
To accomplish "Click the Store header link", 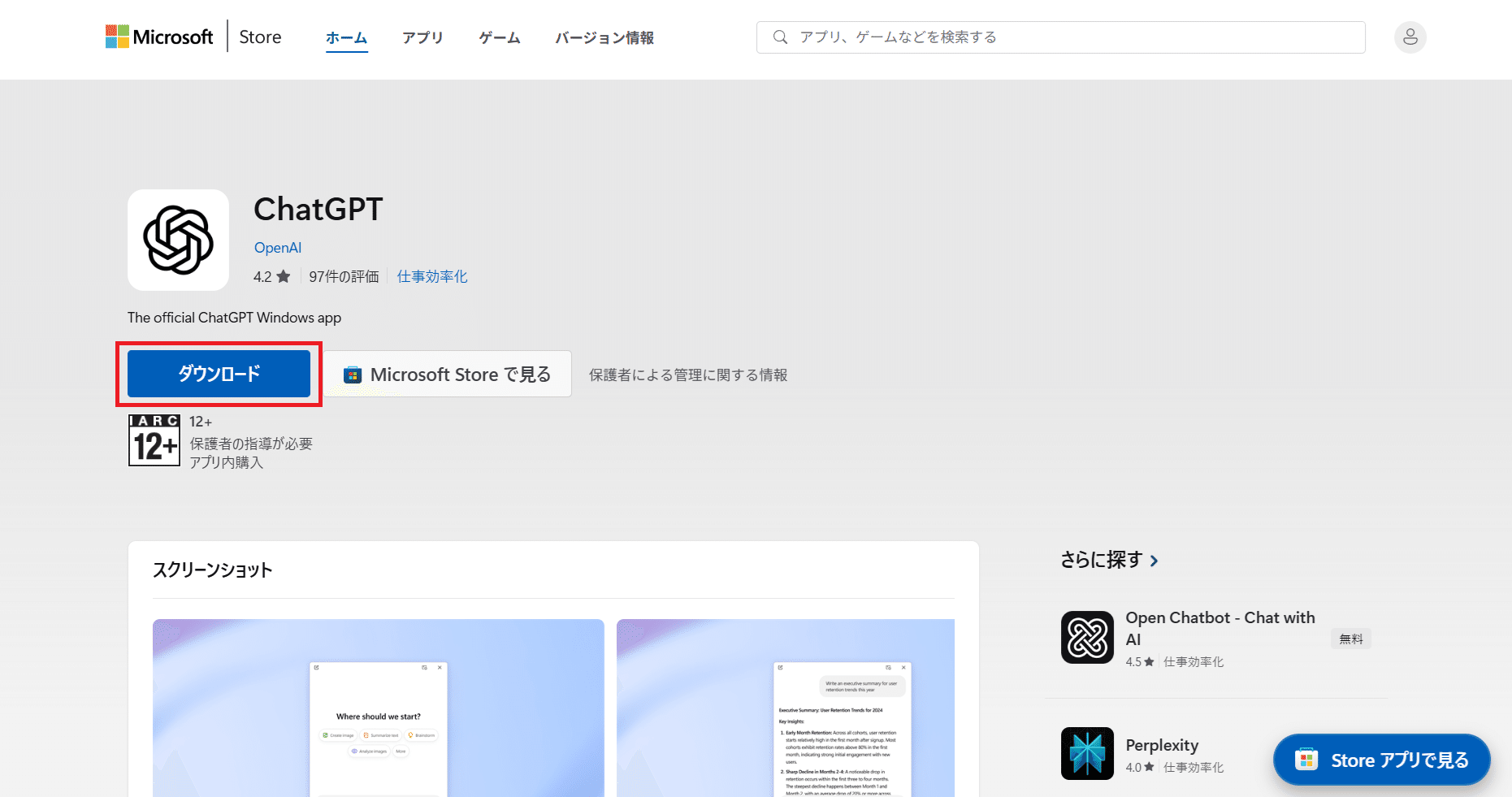I will (260, 37).
